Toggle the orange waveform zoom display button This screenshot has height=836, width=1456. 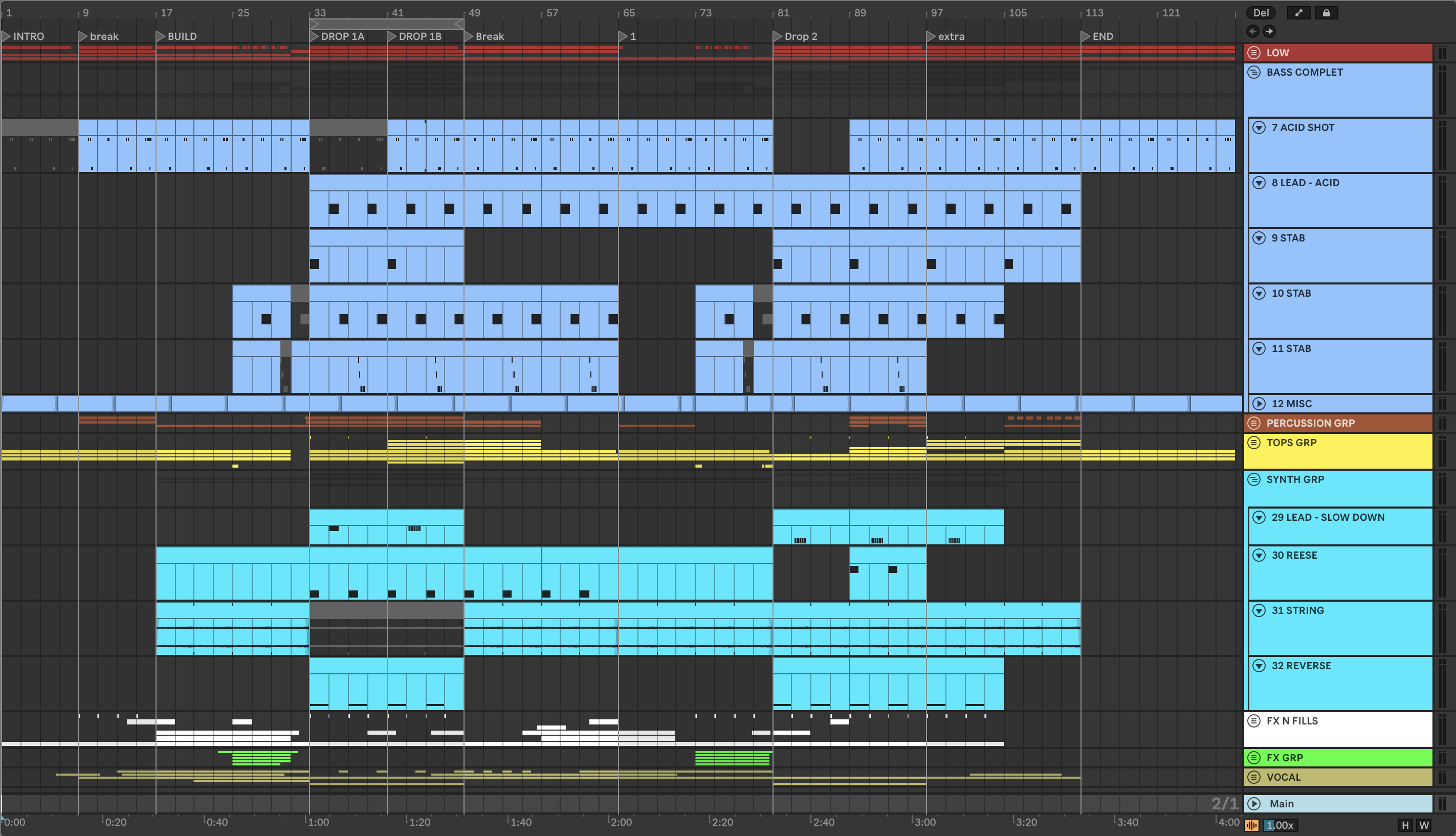tap(1251, 825)
